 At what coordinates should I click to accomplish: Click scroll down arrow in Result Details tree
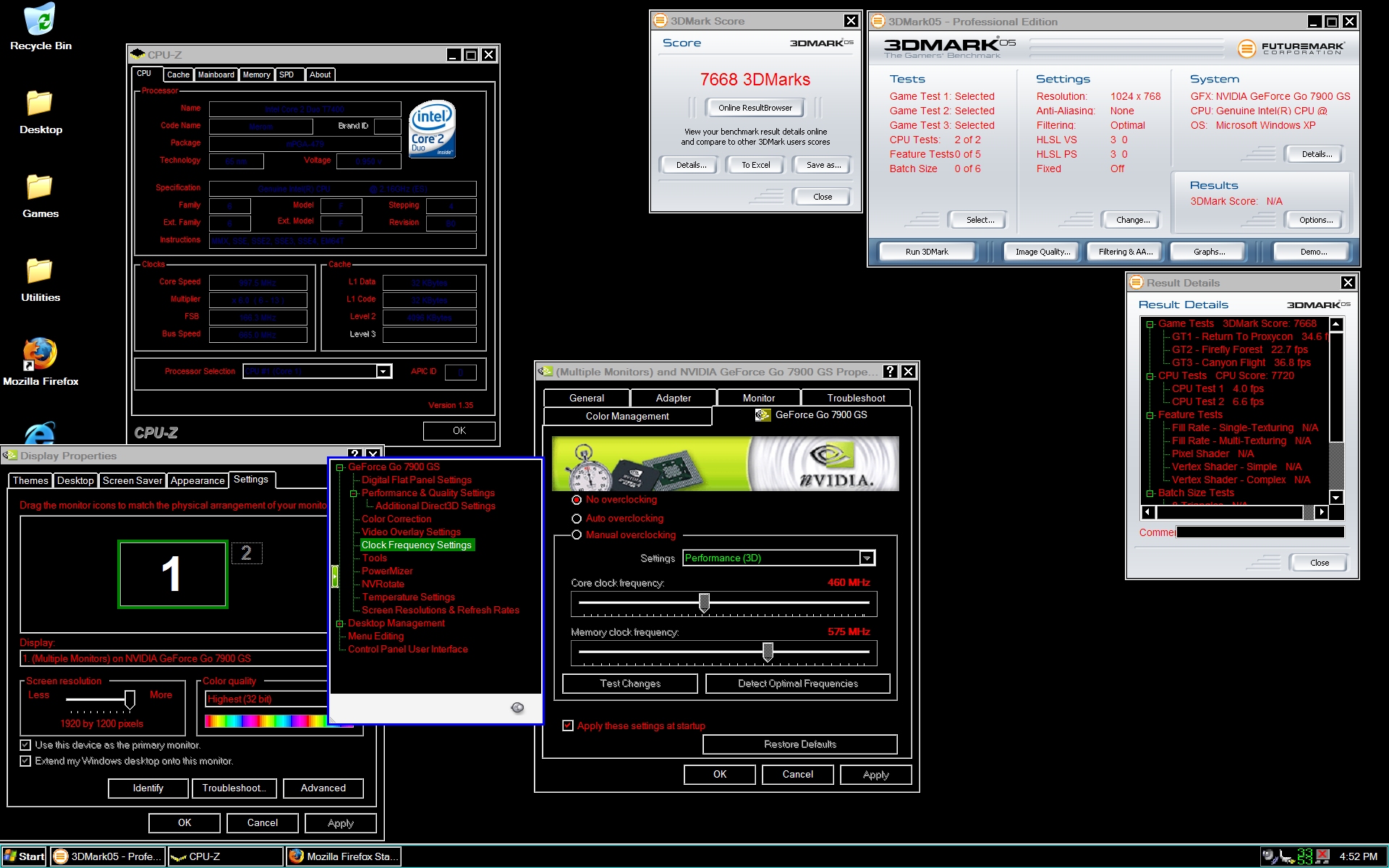click(x=1336, y=497)
